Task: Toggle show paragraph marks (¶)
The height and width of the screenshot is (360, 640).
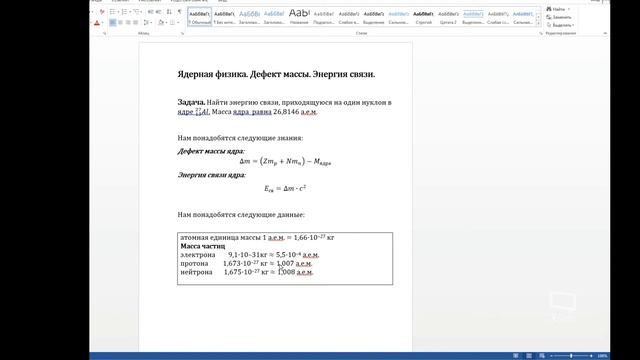Action: tap(180, 12)
